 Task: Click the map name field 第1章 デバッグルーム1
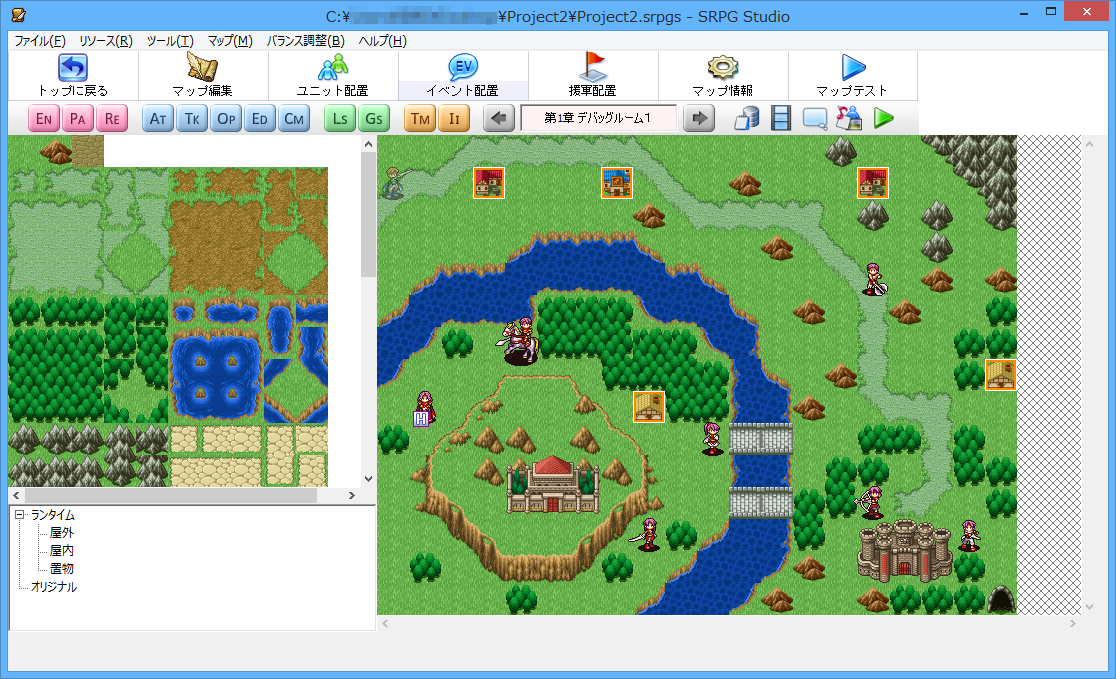598,118
